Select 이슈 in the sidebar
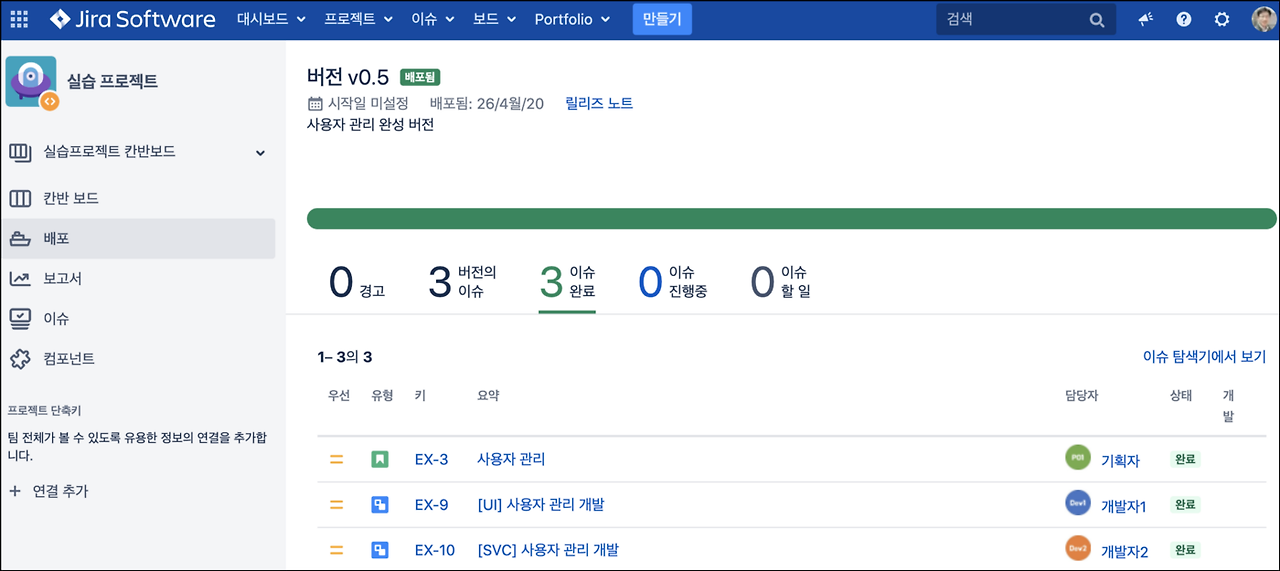Image resolution: width=1280 pixels, height=571 pixels. (138, 318)
